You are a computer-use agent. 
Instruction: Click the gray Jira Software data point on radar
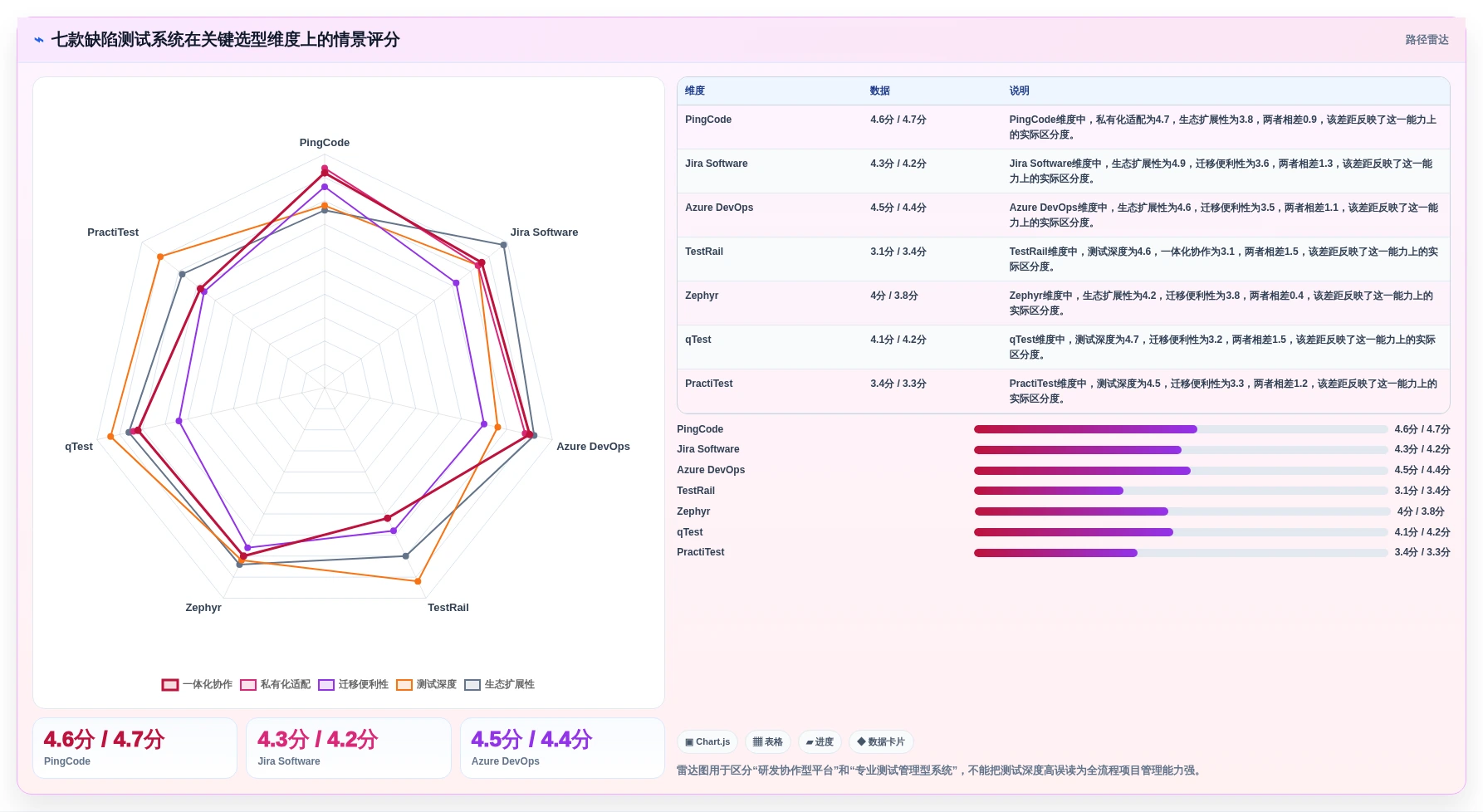pos(503,244)
